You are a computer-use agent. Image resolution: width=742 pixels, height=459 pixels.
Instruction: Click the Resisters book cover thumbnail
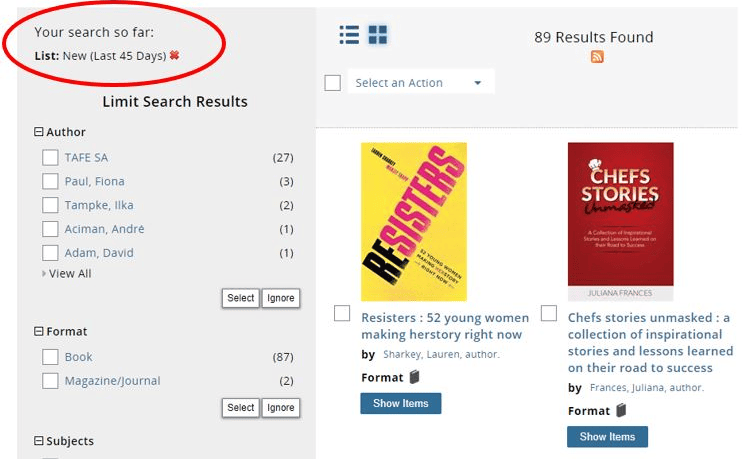point(413,221)
